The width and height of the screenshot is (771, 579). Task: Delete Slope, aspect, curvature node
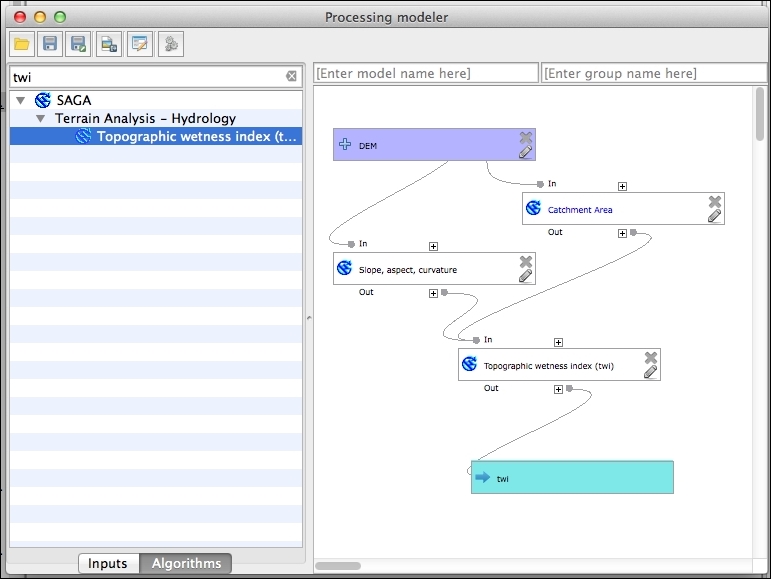(526, 261)
